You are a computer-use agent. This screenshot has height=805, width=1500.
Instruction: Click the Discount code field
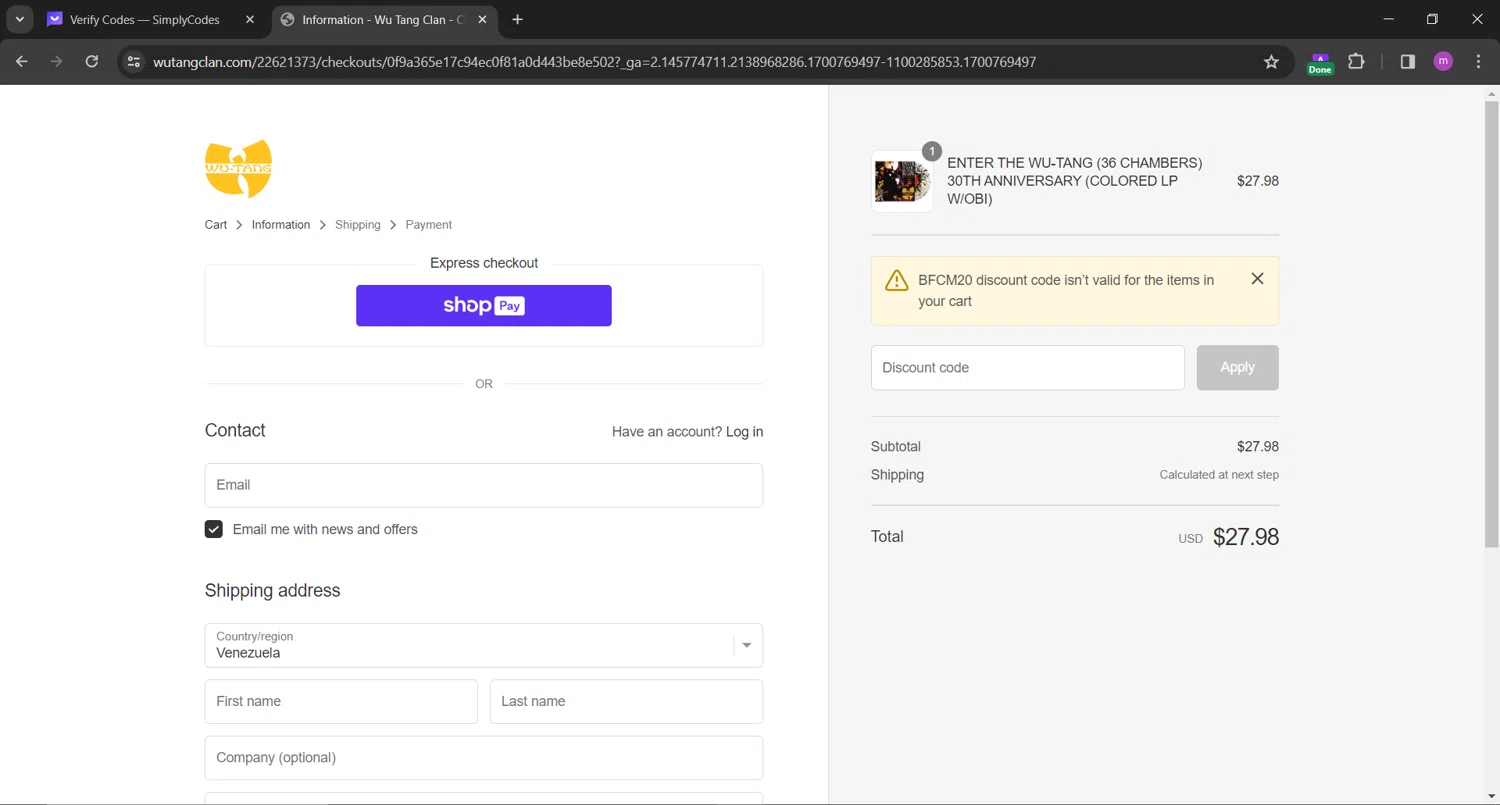pos(1028,368)
